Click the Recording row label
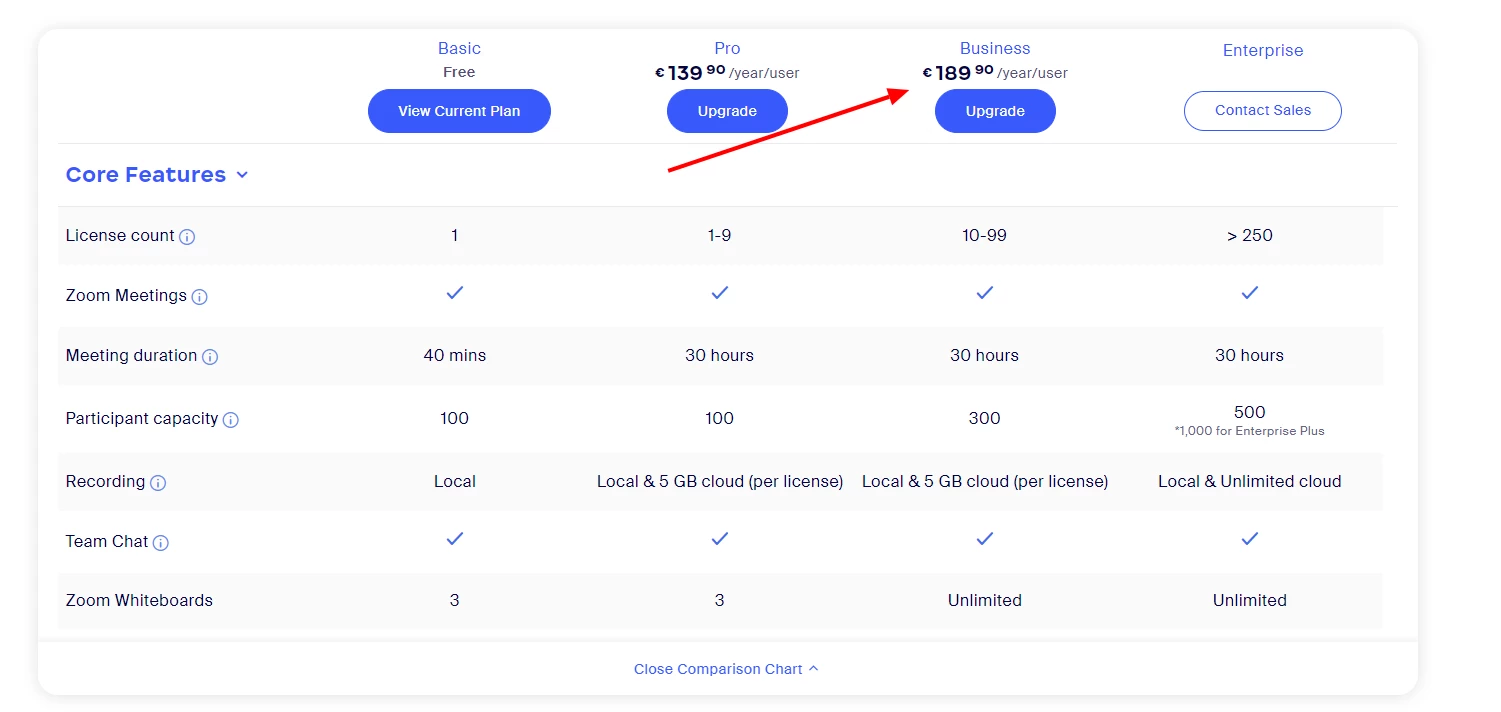The image size is (1501, 712). tap(105, 482)
